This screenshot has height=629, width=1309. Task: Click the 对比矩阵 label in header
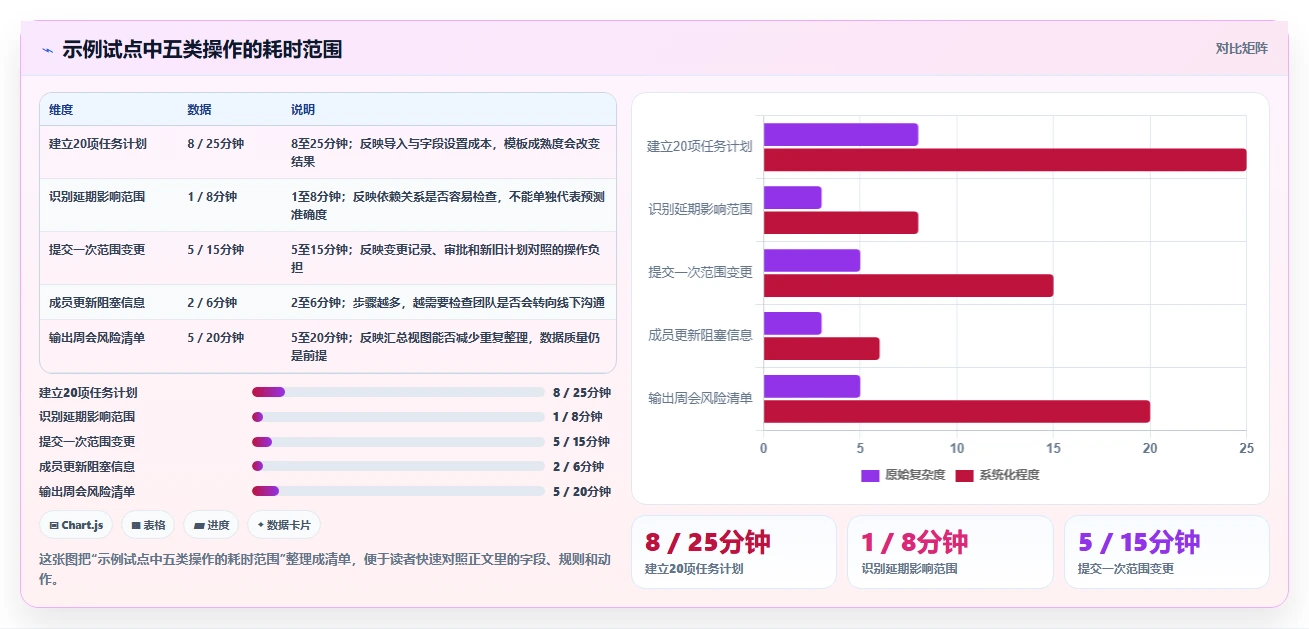tap(1241, 48)
